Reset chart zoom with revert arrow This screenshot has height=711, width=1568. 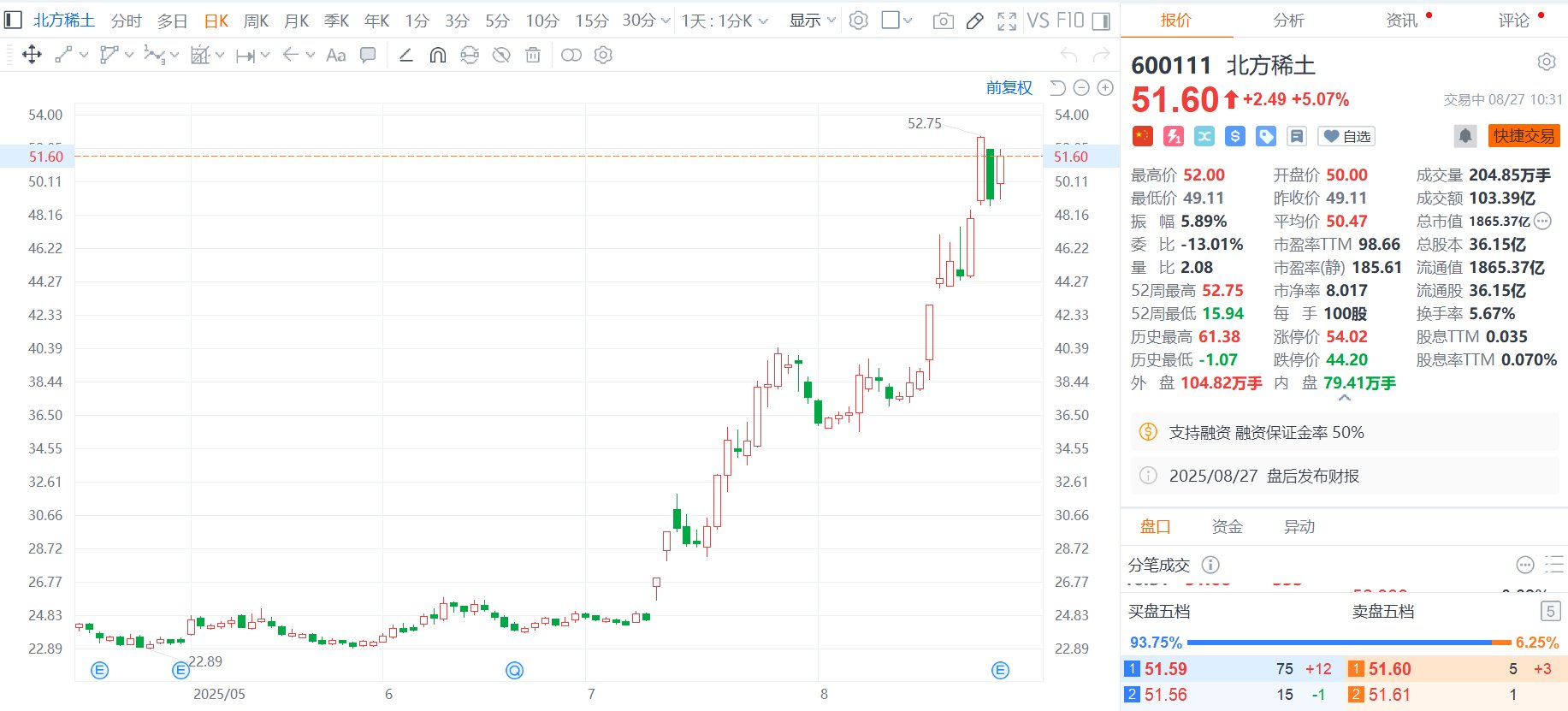tap(1057, 87)
